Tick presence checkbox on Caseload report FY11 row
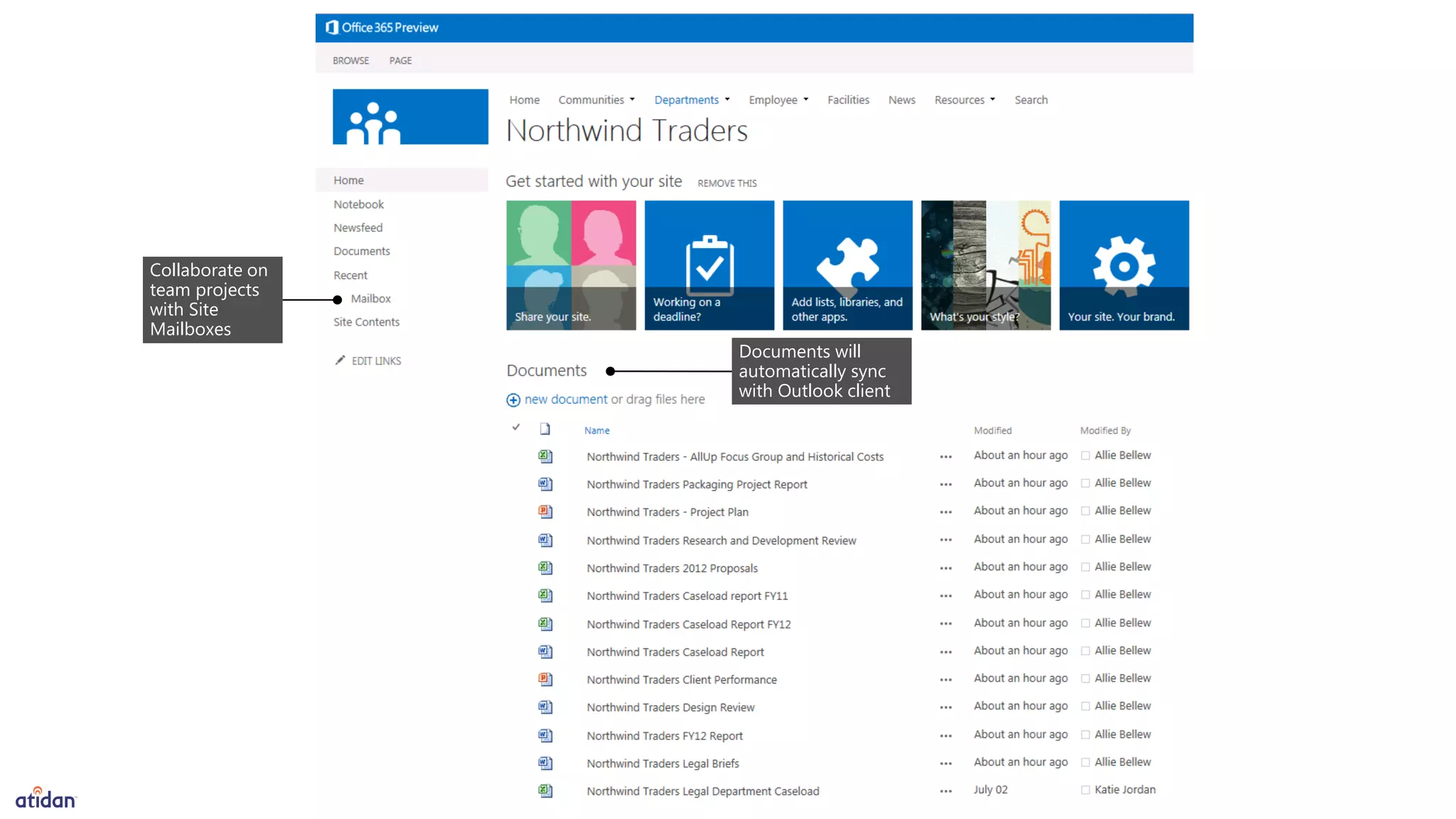Image resolution: width=1456 pixels, height=819 pixels. pyautogui.click(x=1086, y=595)
